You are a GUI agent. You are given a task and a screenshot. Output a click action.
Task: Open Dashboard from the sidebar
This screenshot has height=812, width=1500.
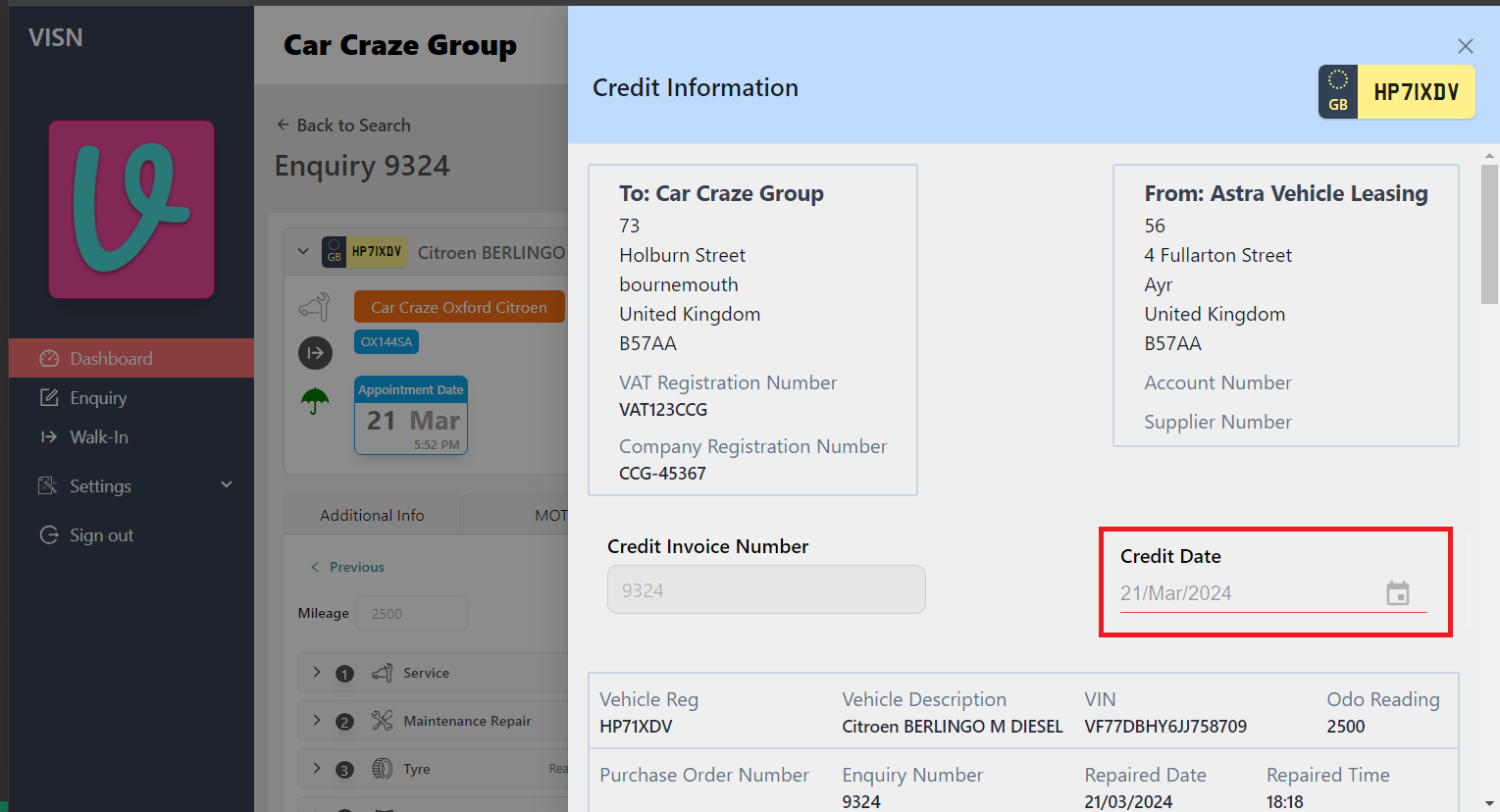pos(131,358)
